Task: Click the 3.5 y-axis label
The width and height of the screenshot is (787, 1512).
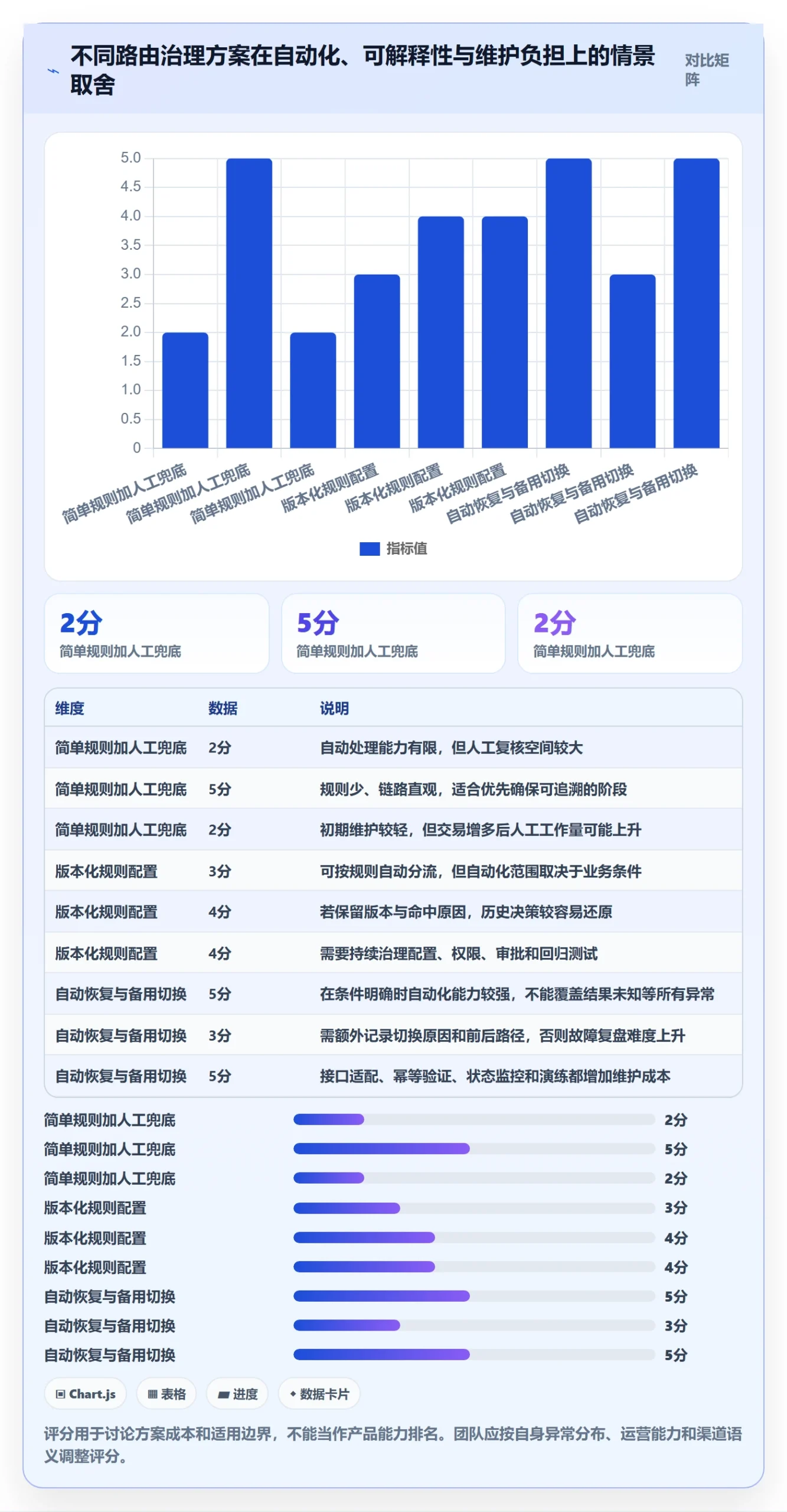Action: [130, 245]
